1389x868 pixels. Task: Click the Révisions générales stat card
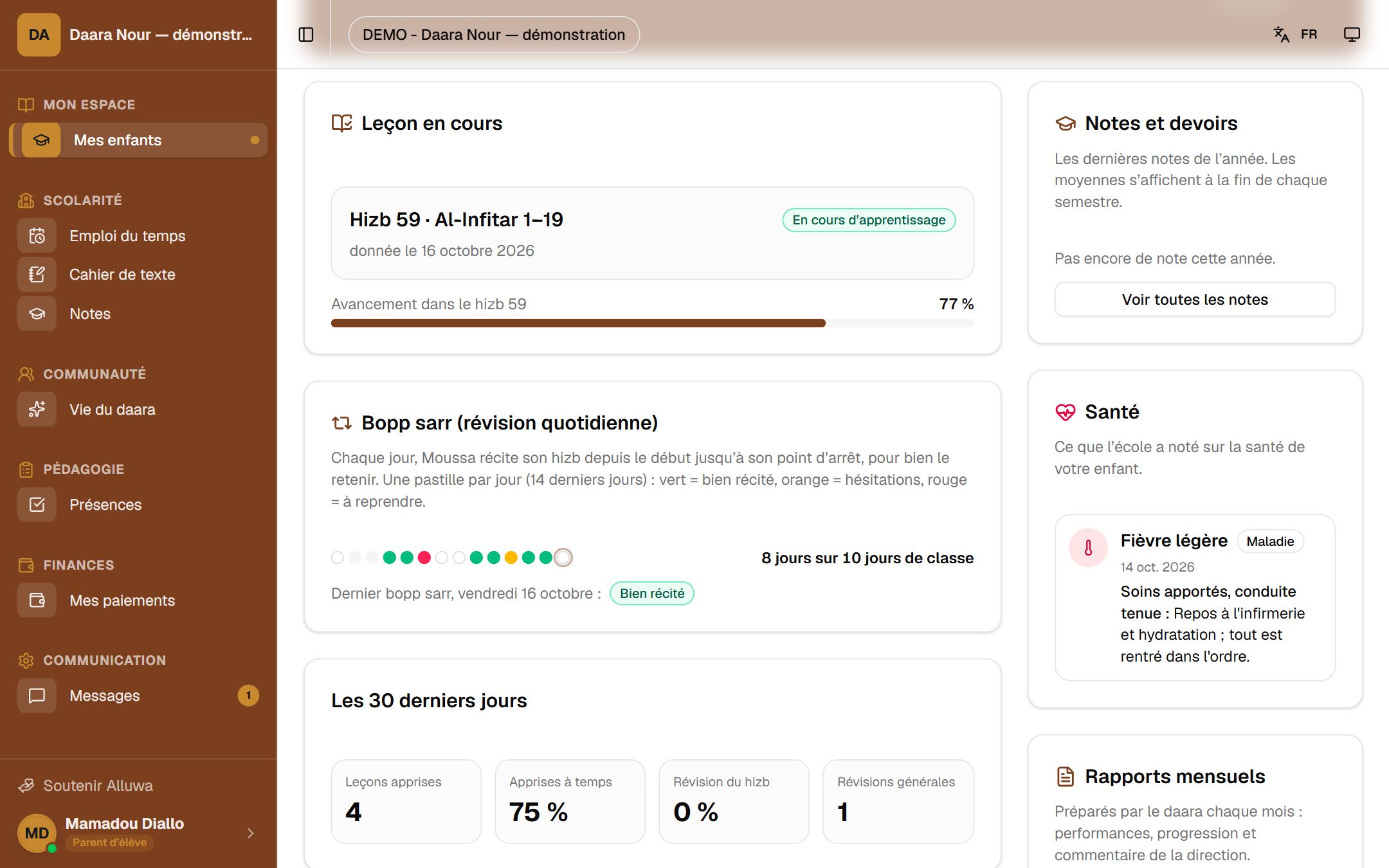coord(898,802)
